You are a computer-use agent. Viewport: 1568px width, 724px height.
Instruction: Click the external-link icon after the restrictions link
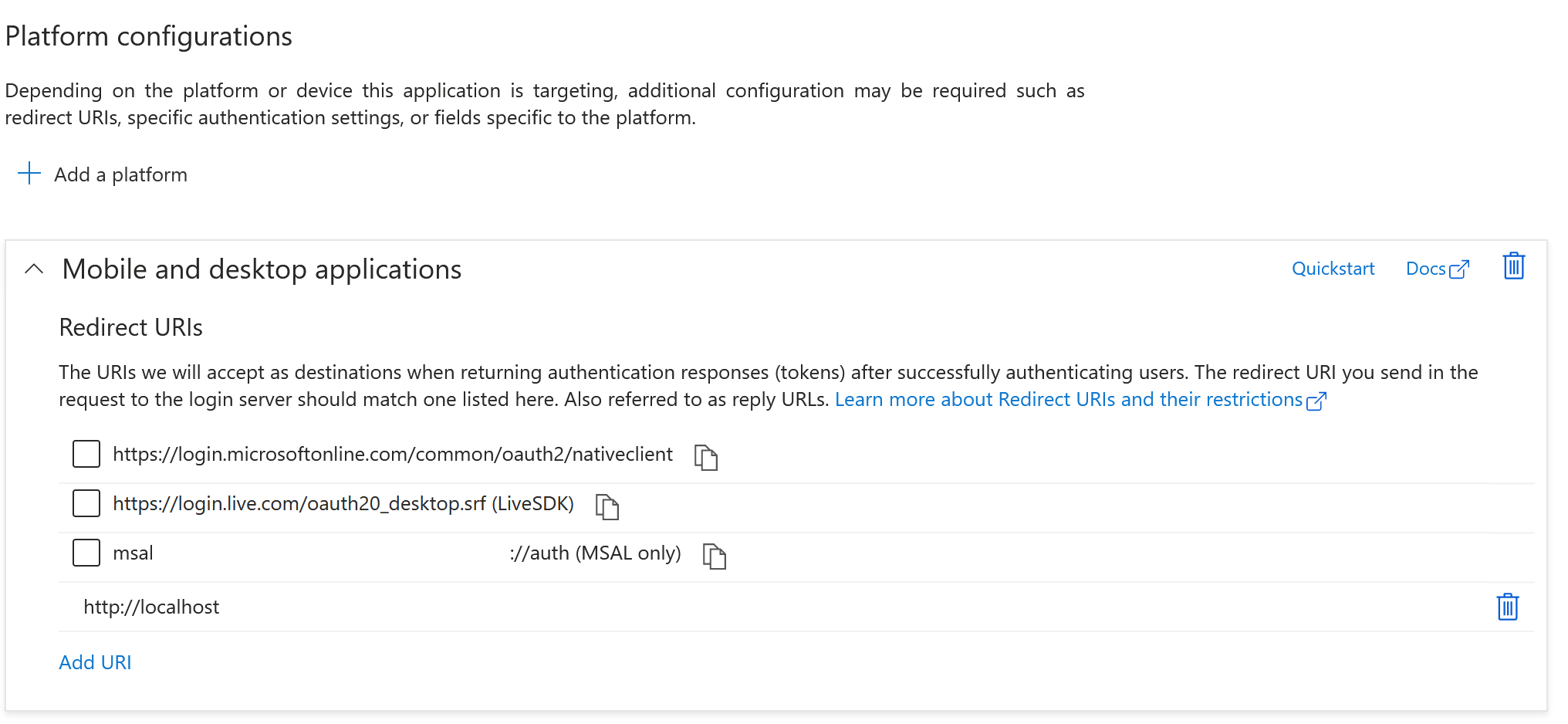point(1318,401)
